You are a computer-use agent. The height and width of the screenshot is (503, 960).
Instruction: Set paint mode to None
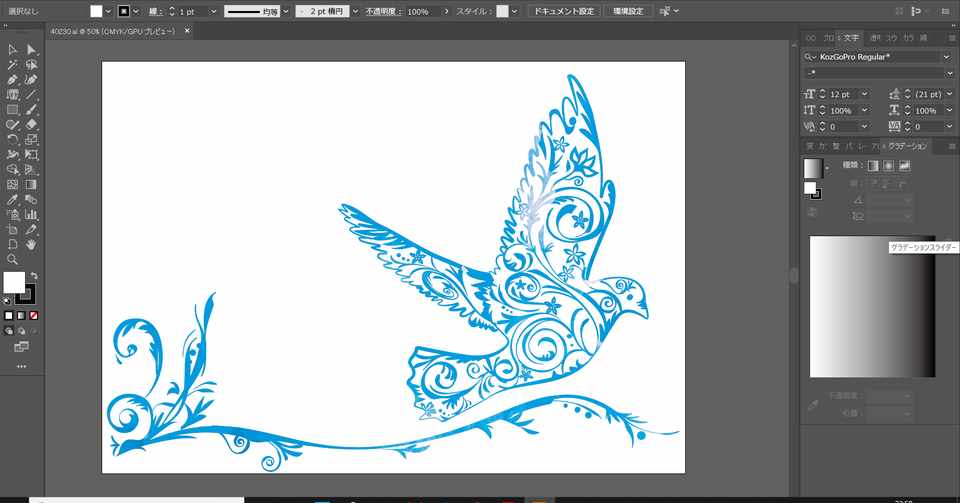tap(34, 316)
